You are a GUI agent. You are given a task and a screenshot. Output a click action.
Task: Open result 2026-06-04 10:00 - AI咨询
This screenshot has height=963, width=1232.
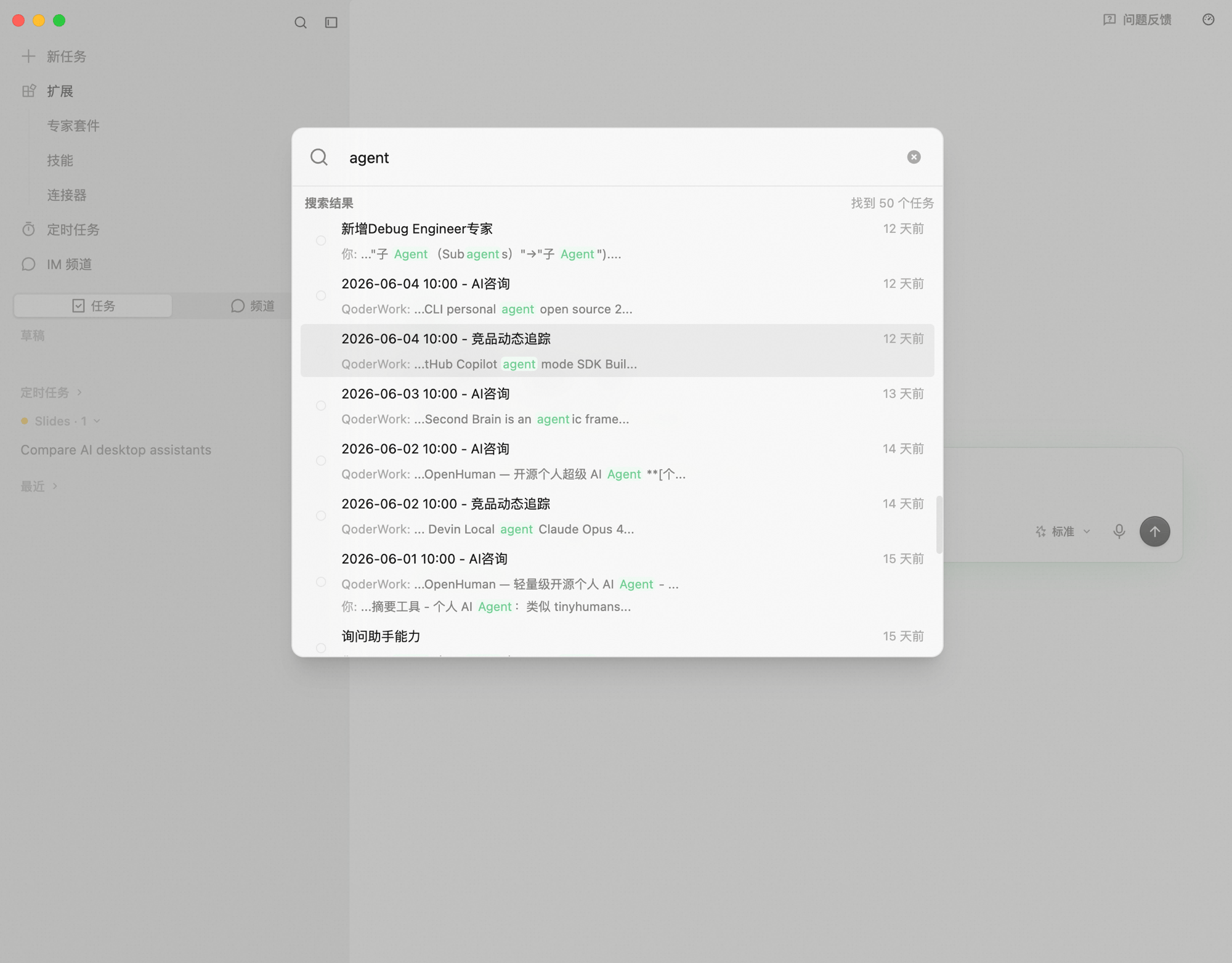pyautogui.click(x=617, y=296)
